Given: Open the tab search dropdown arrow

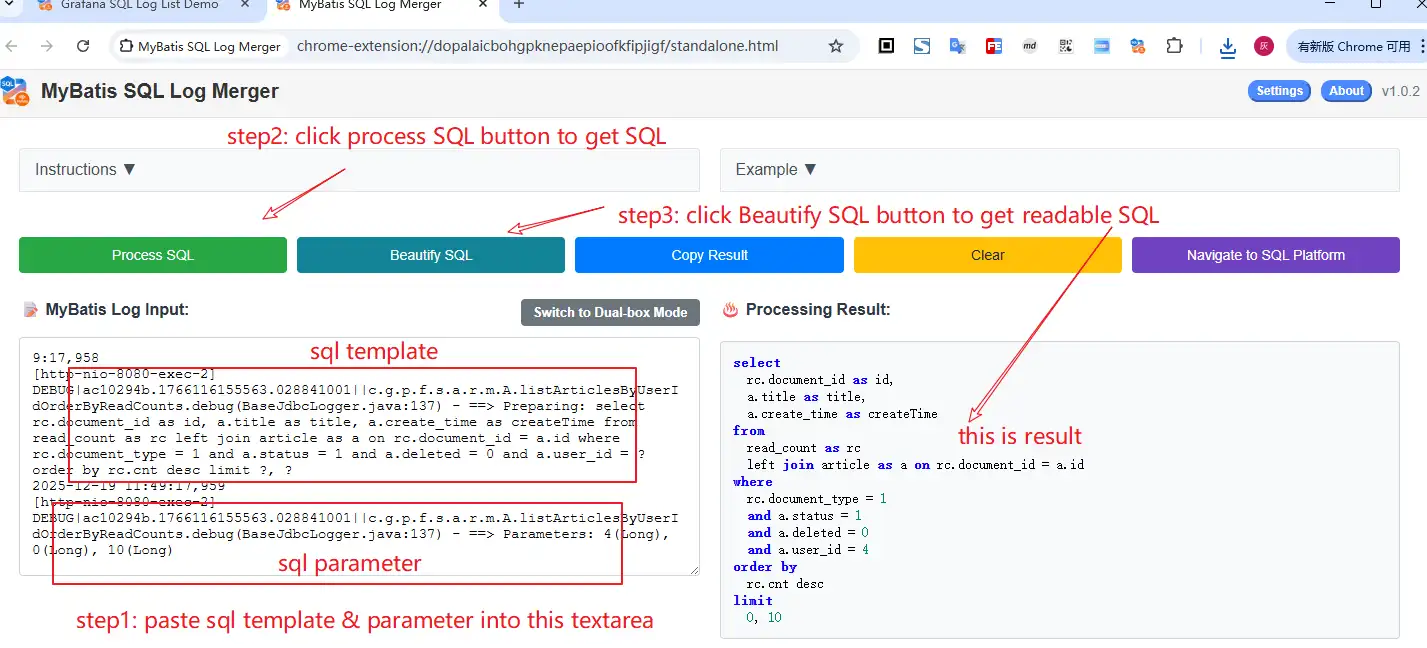Looking at the screenshot, I should tap(10, 5).
